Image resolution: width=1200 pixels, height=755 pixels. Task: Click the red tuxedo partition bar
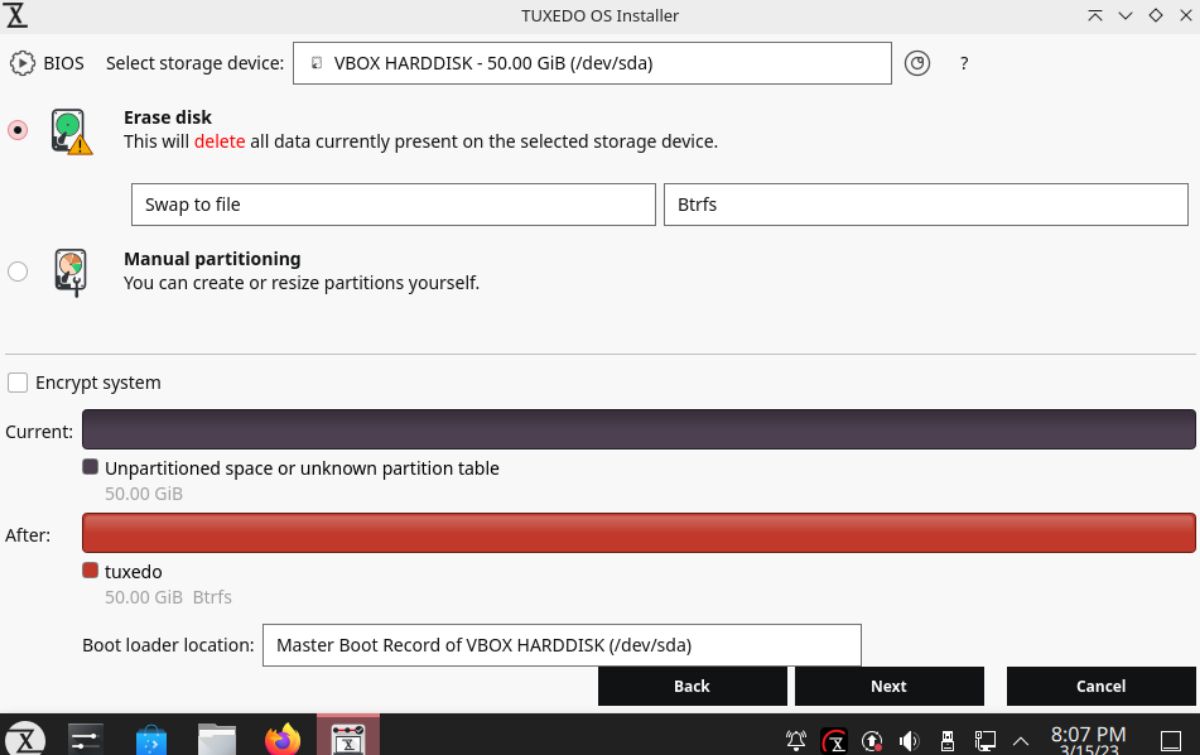(638, 532)
